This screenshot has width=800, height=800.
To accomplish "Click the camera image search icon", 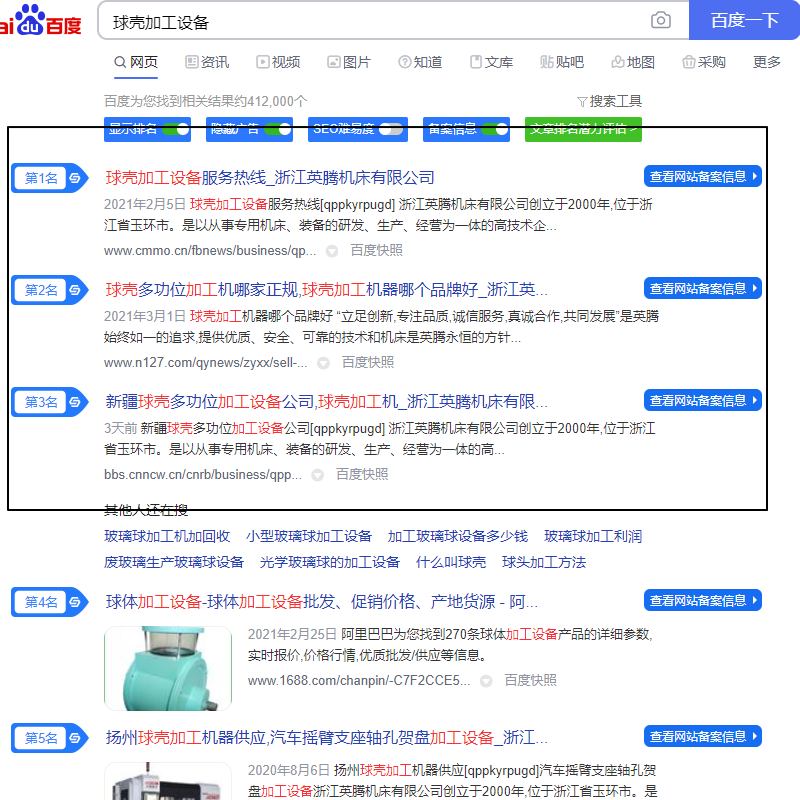I will coord(660,20).
